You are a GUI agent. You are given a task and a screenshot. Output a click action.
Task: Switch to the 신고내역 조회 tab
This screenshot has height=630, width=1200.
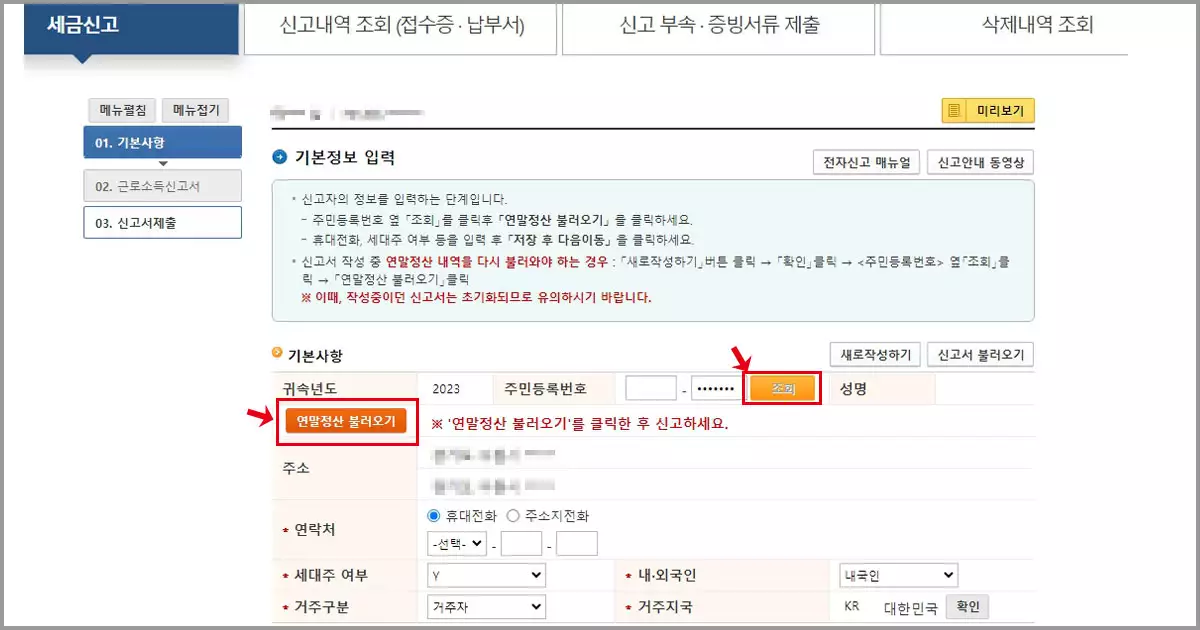pos(399,27)
